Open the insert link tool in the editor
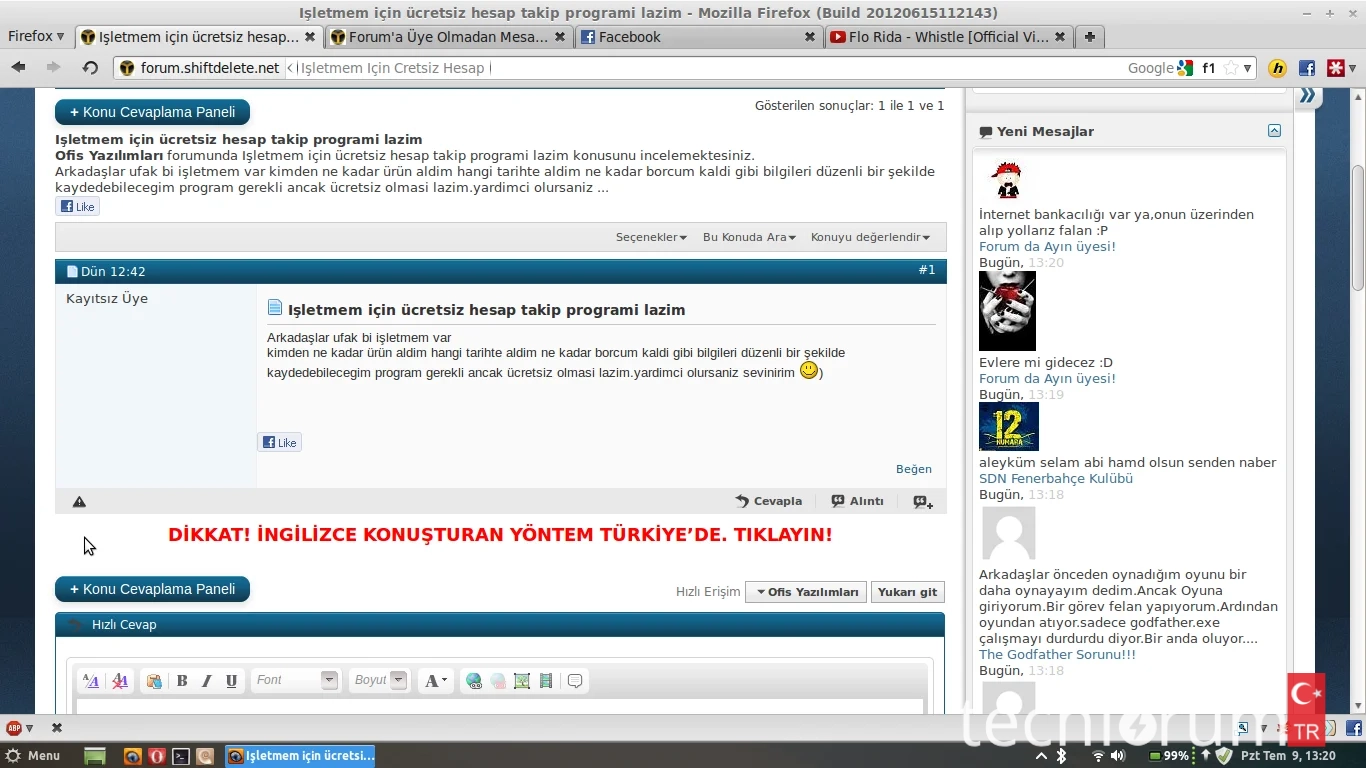This screenshot has width=1366, height=768. (x=473, y=681)
